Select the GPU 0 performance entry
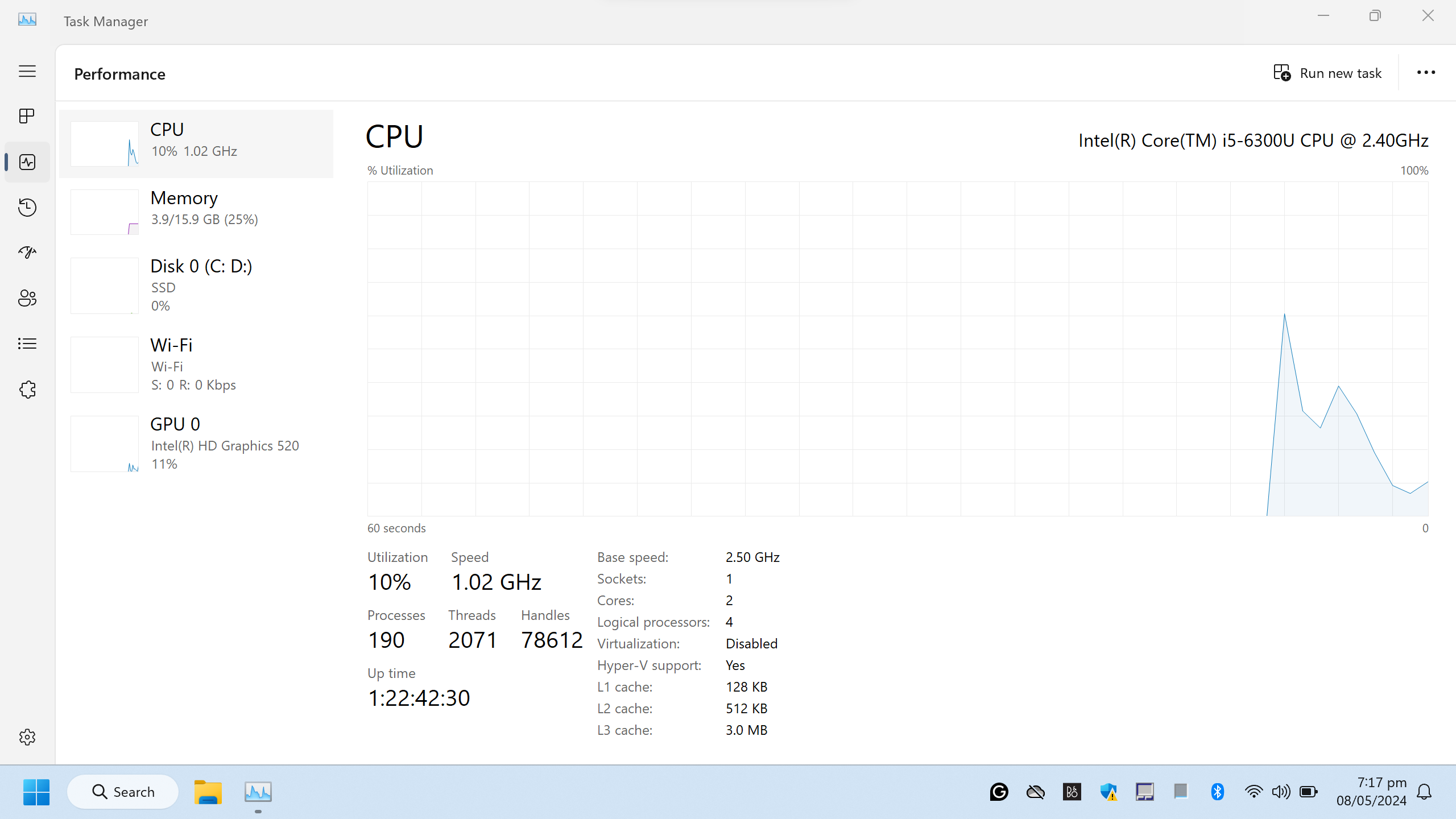Image resolution: width=1456 pixels, height=819 pixels. 196,444
